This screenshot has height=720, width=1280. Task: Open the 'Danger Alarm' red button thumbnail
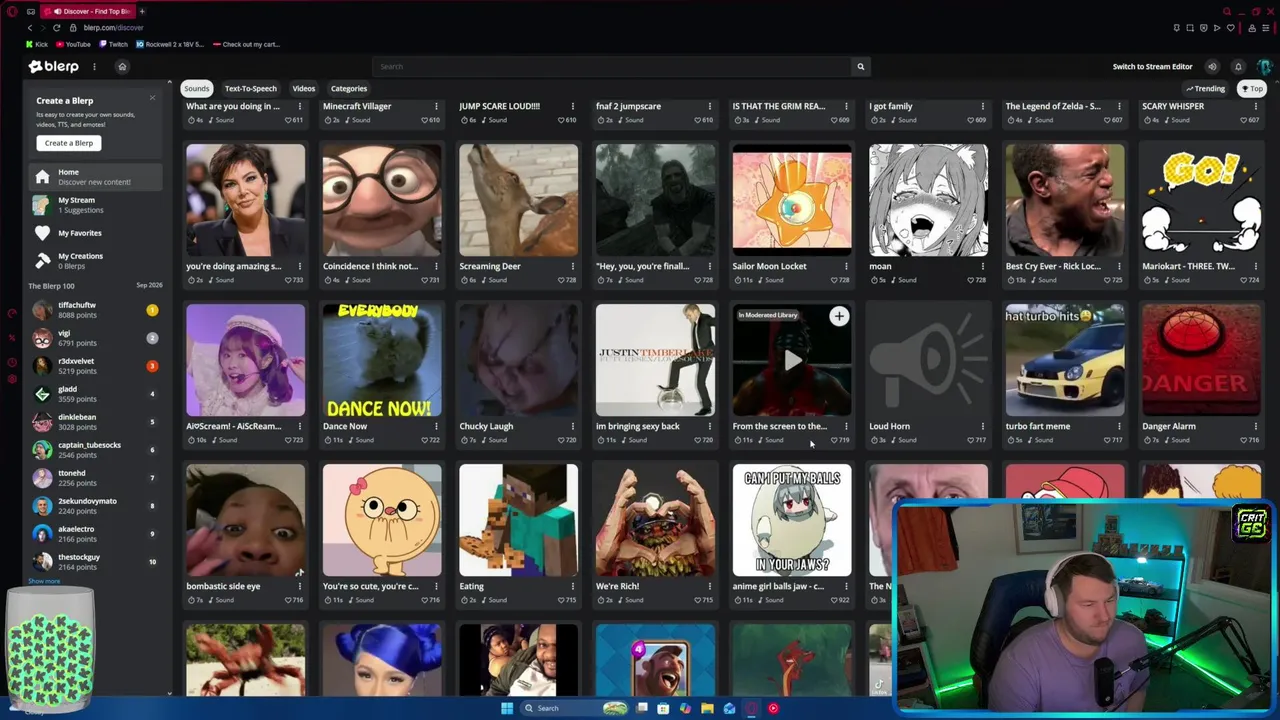pos(1201,360)
